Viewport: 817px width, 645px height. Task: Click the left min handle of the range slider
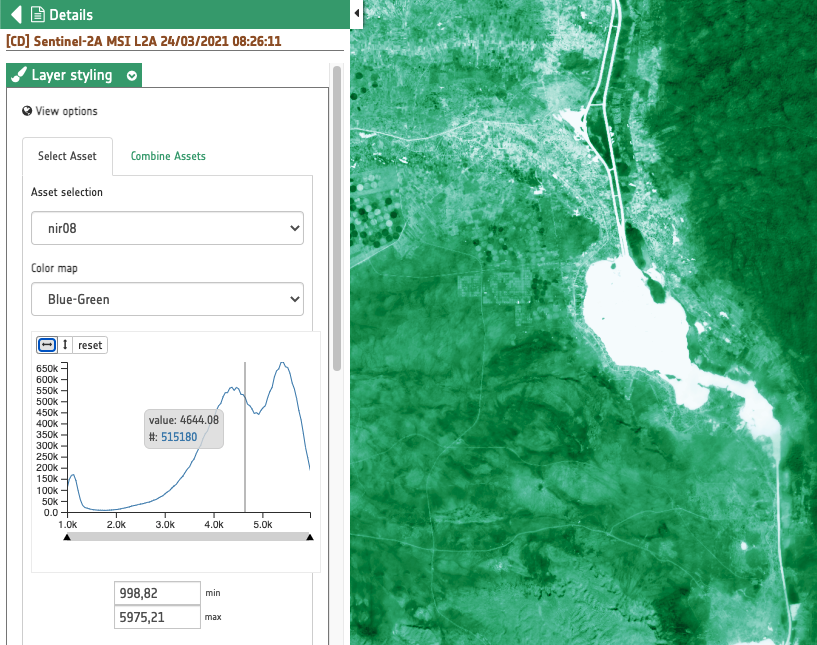67,537
